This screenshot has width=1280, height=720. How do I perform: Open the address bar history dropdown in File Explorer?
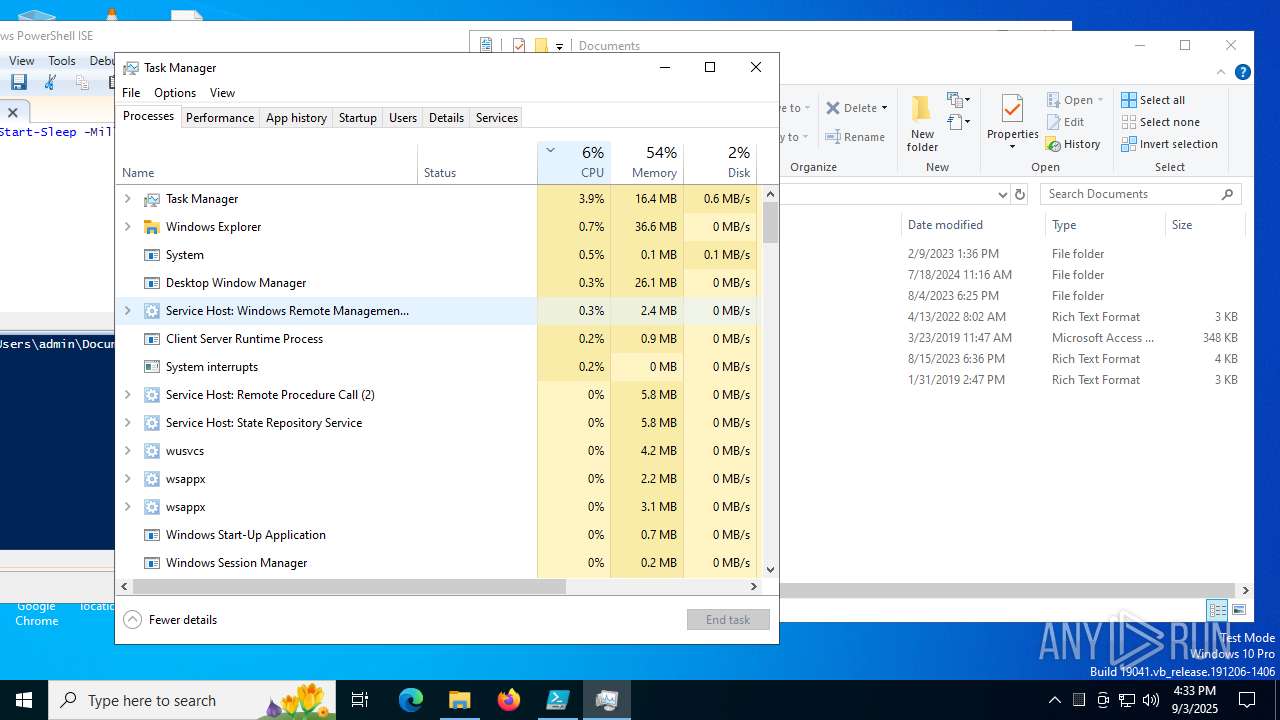coord(1002,194)
